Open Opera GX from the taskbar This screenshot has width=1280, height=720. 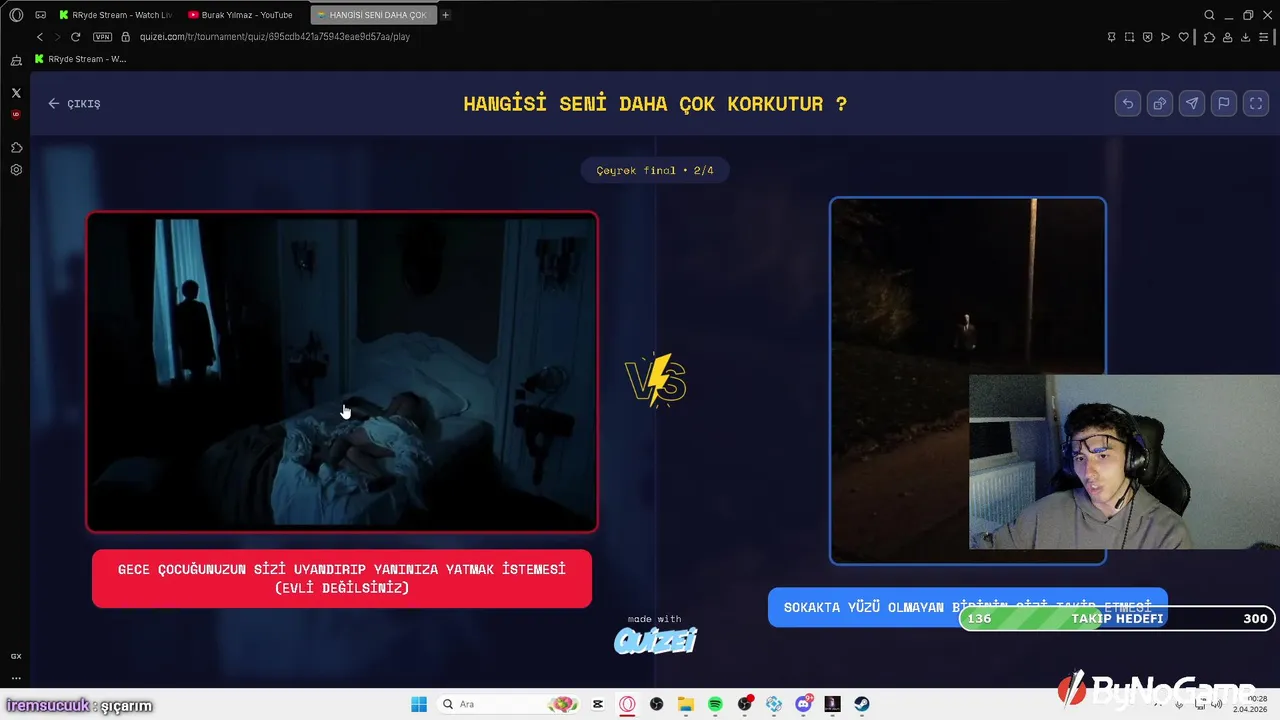click(x=627, y=704)
